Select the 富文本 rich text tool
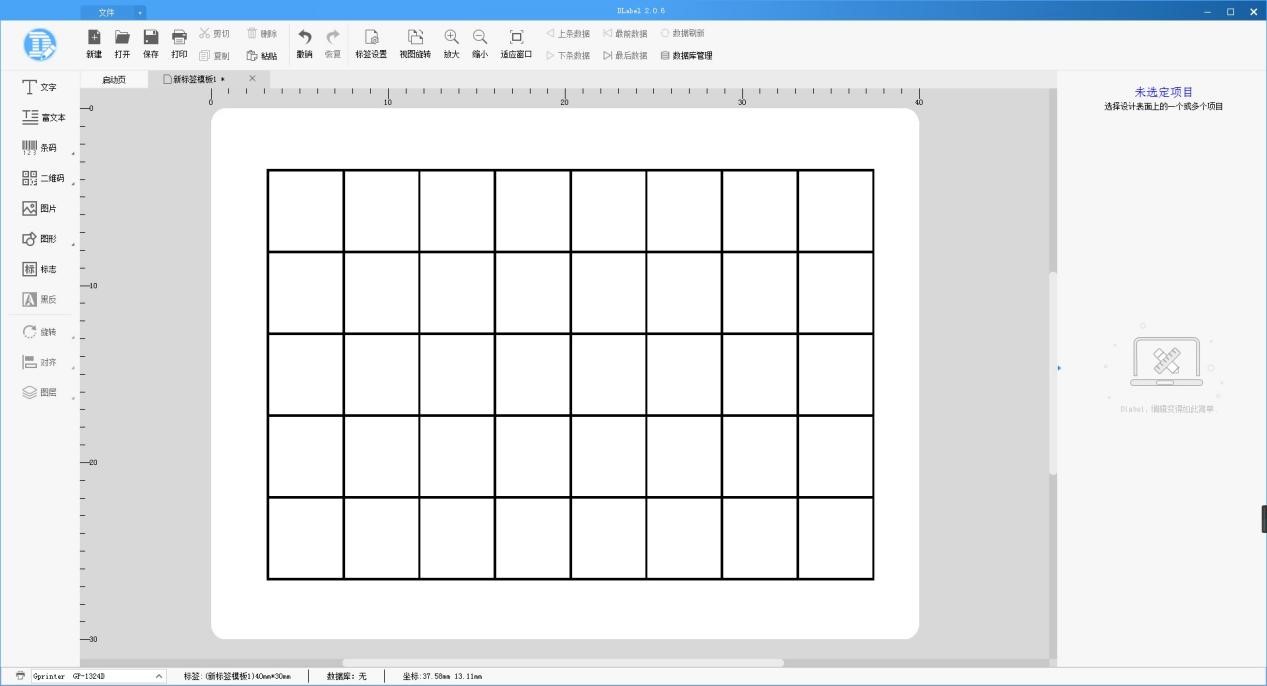Viewport: 1267px width, 686px height. 43,117
